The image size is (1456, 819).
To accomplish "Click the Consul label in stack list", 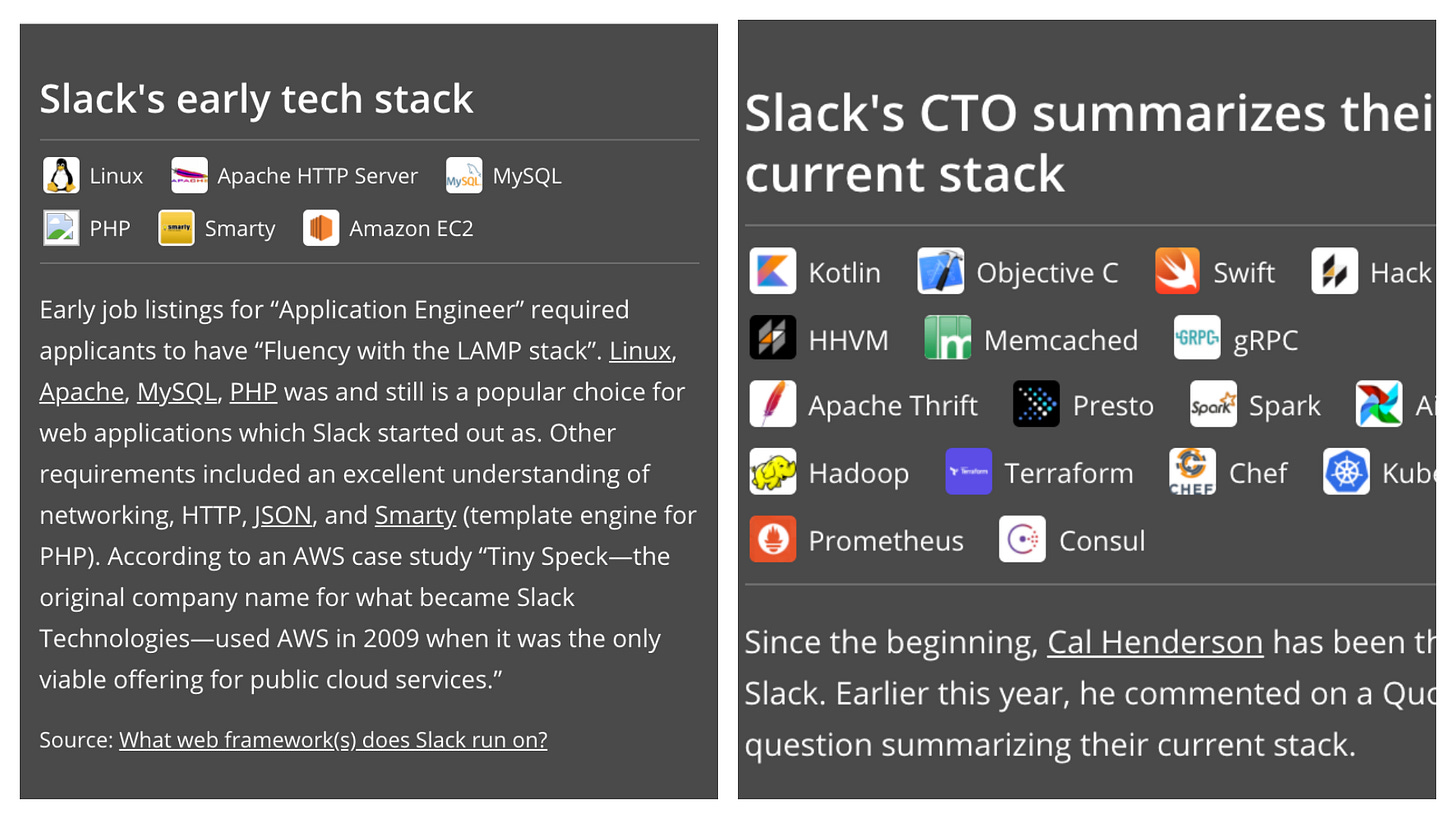I will [1102, 540].
